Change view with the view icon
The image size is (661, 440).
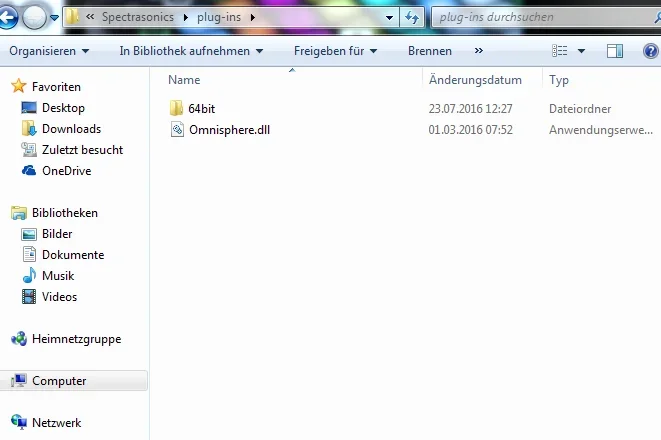tap(559, 51)
